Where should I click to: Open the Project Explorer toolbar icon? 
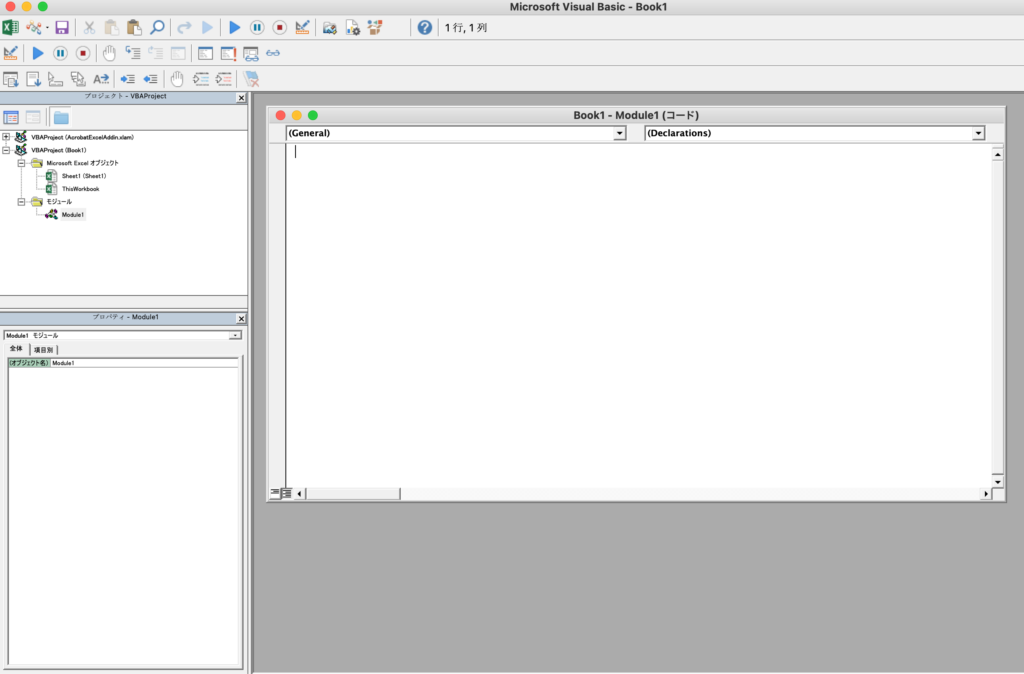pyautogui.click(x=330, y=27)
